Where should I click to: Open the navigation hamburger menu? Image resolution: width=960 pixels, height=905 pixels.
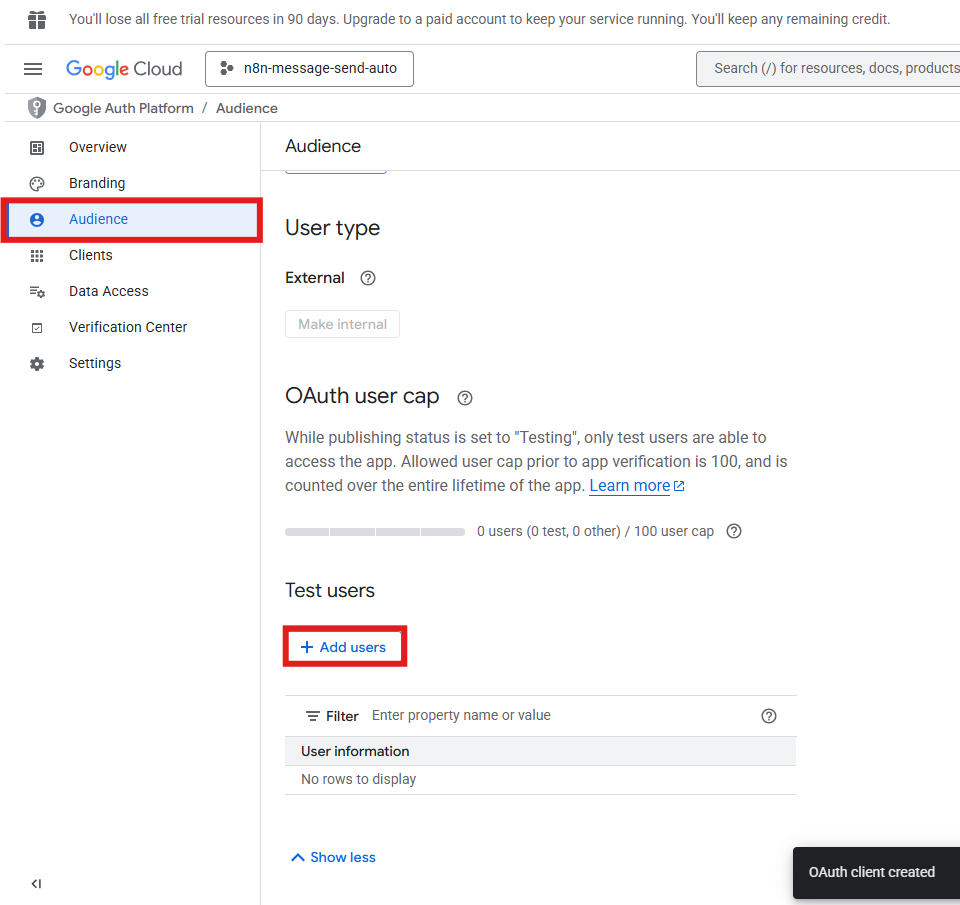coord(32,68)
